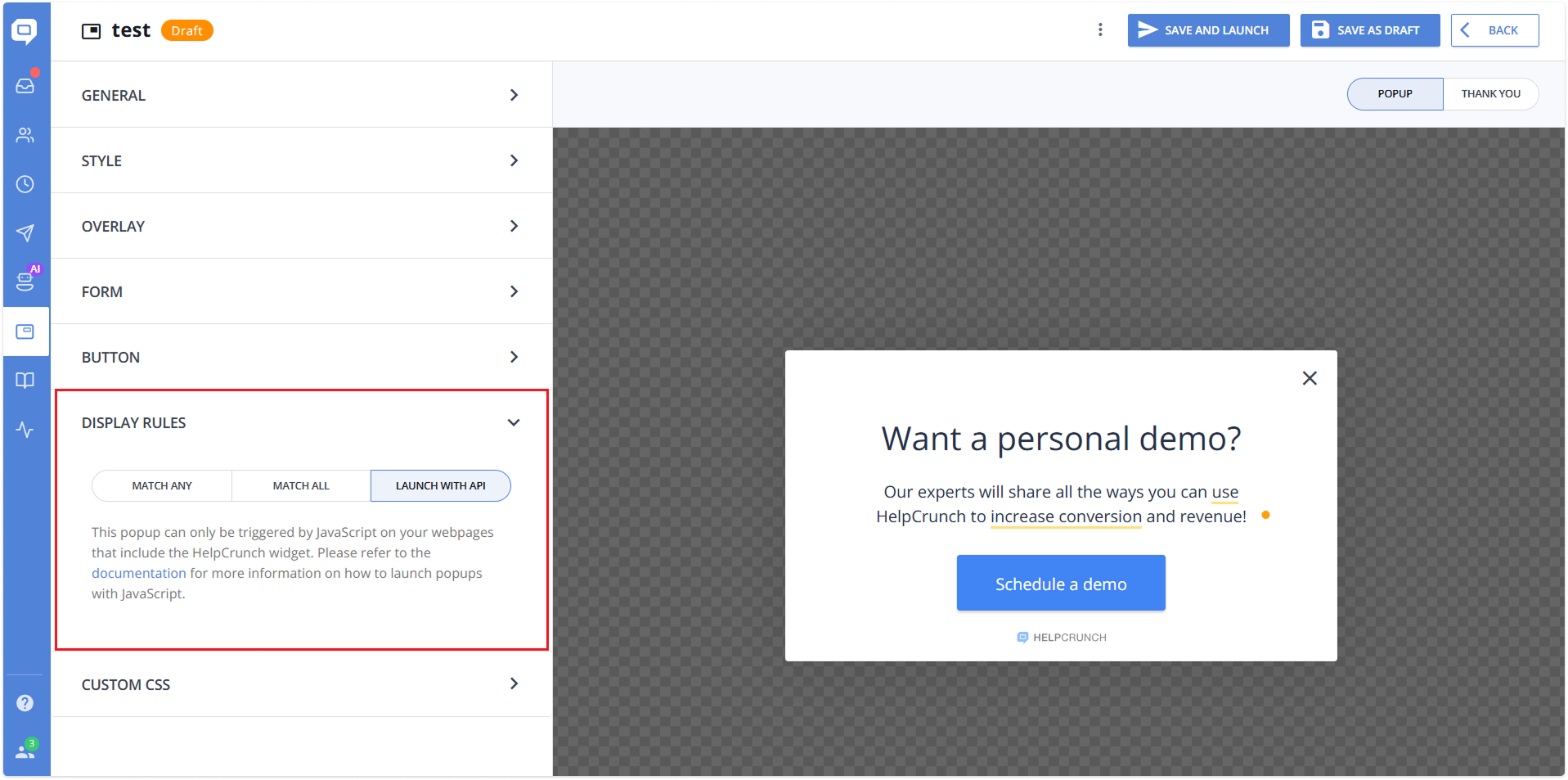Select the MATCH ANY display rule
1568x780 pixels.
click(161, 485)
